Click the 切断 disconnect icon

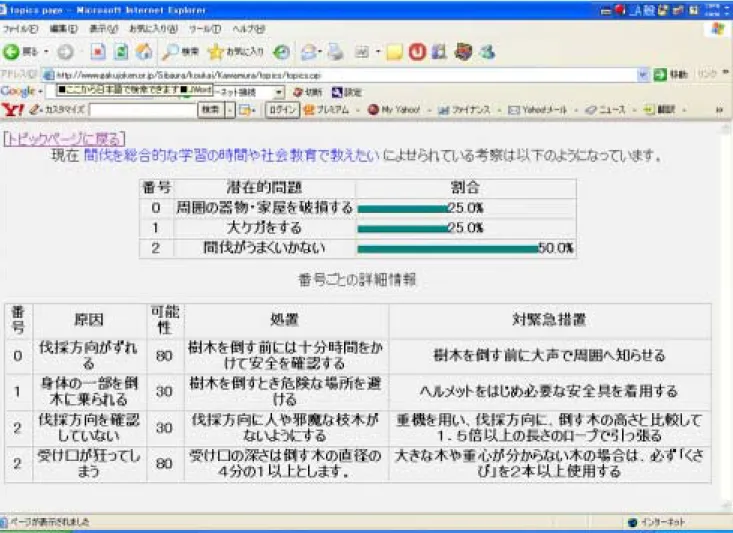298,92
